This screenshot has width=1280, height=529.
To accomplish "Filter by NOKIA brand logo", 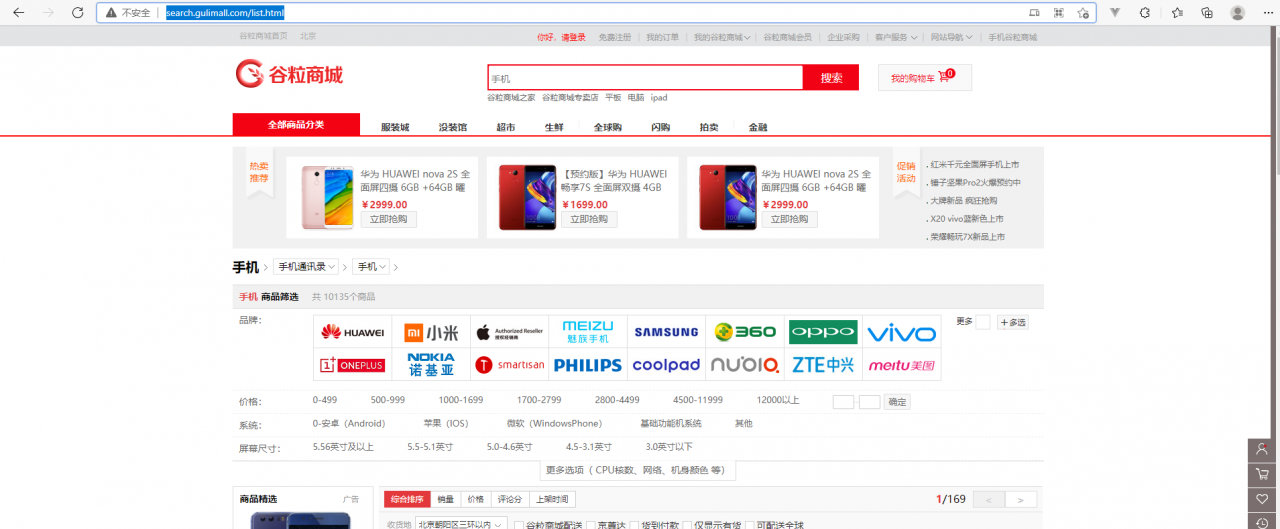I will 431,365.
